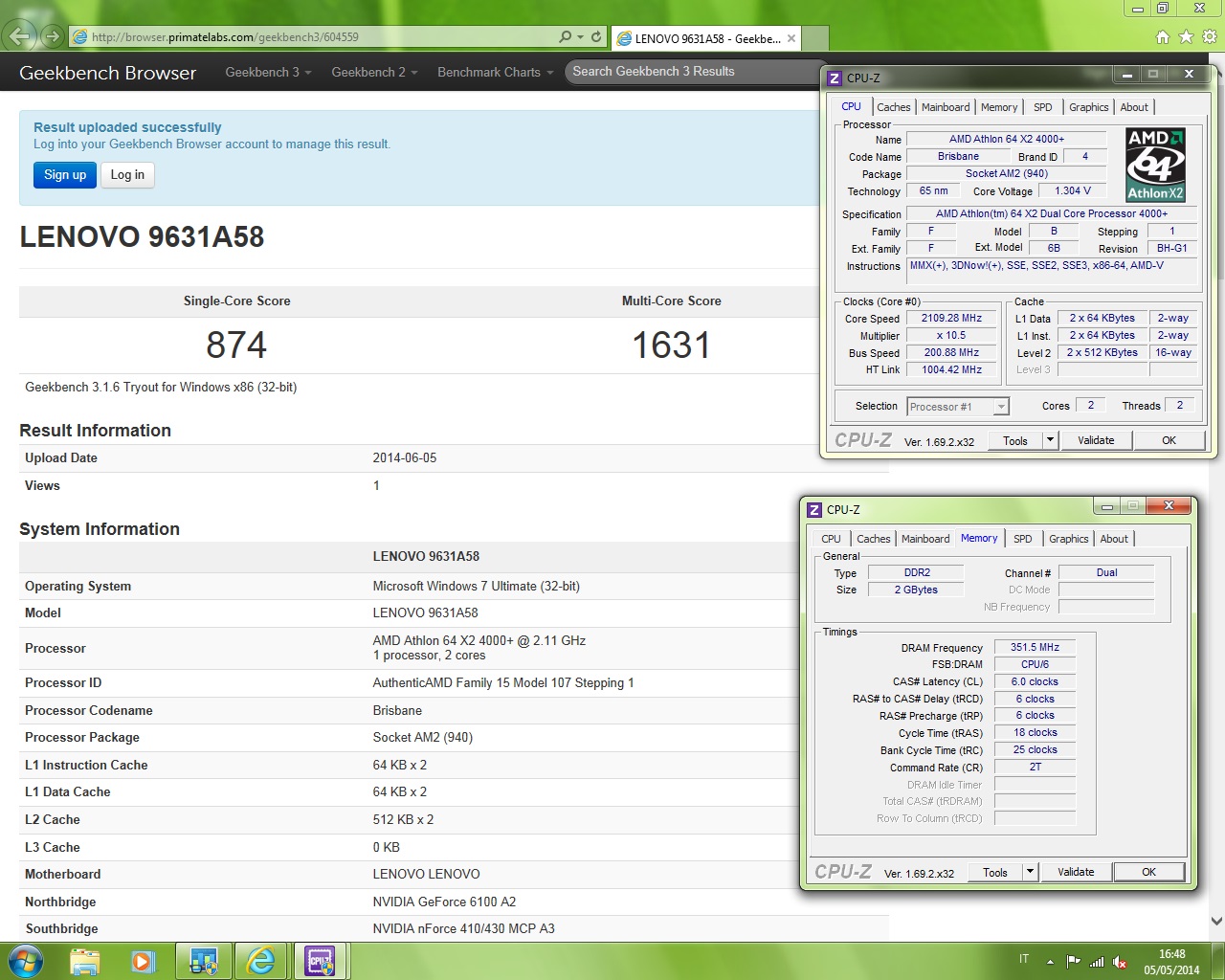Click the Geekbench Browser home link
Screen dimensions: 1225x980
(107, 73)
